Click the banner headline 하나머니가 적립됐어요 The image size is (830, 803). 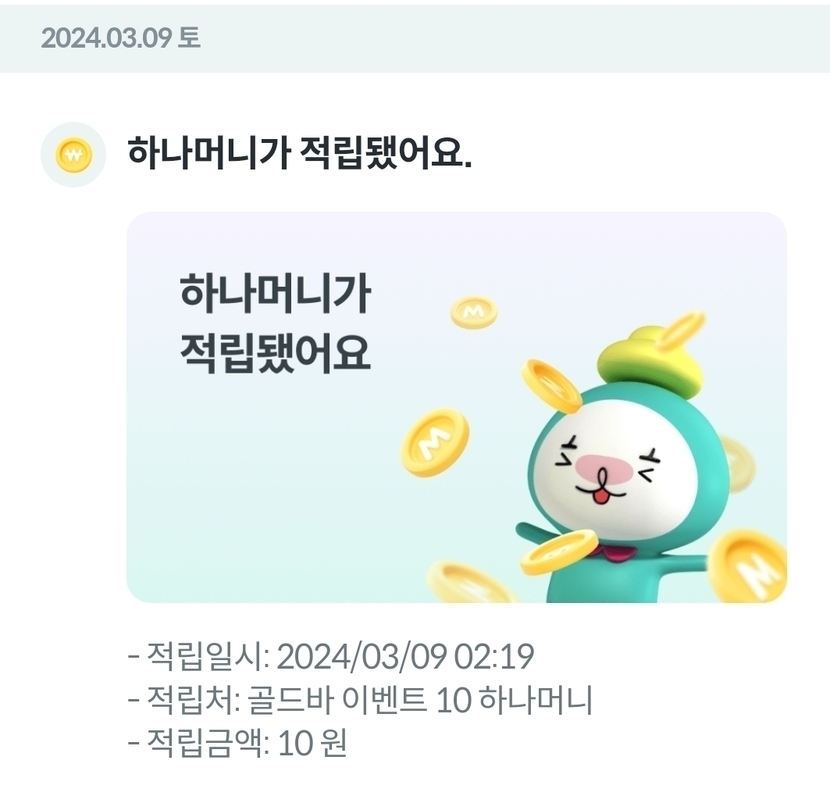click(x=275, y=323)
